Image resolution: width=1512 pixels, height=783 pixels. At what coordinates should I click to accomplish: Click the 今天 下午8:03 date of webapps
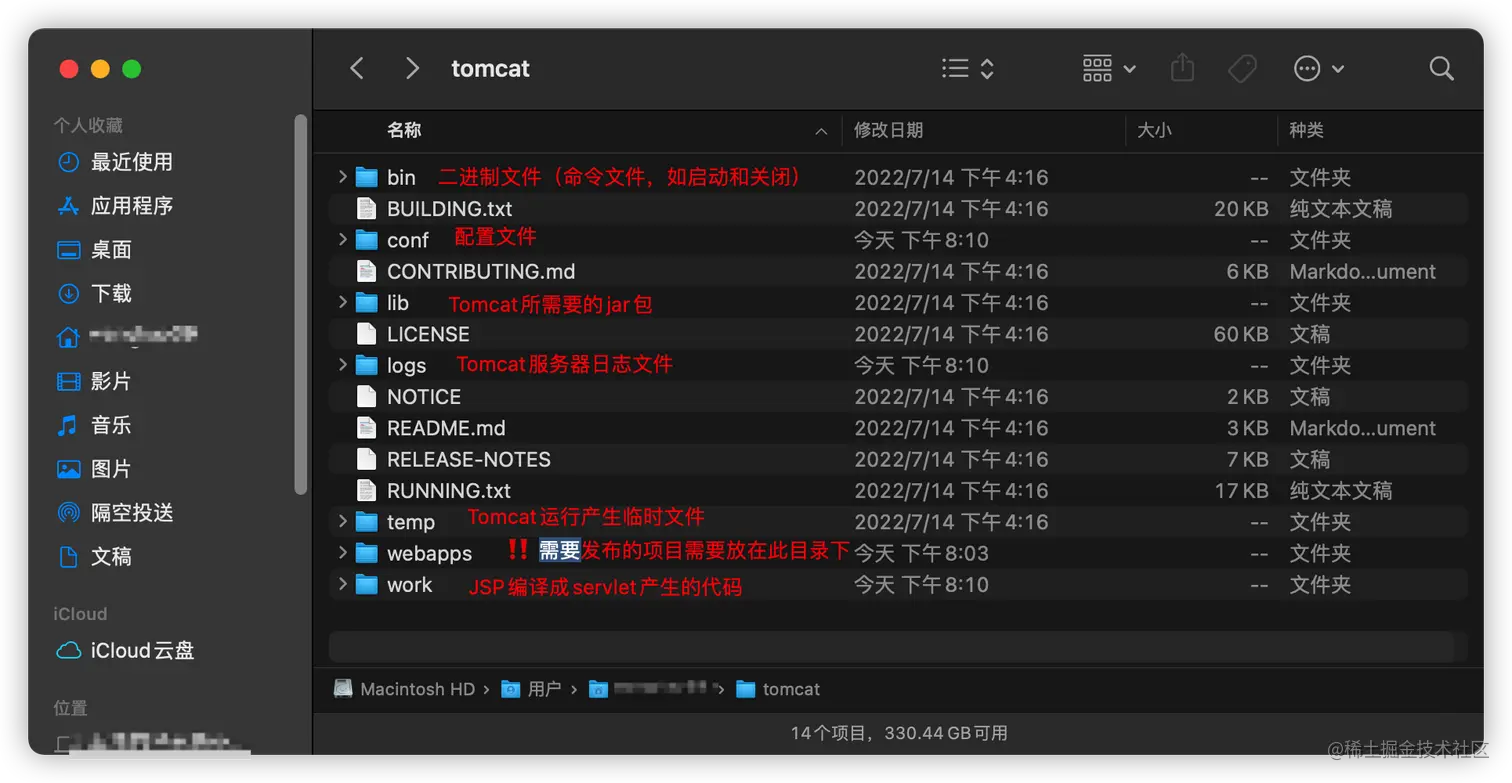coord(921,553)
